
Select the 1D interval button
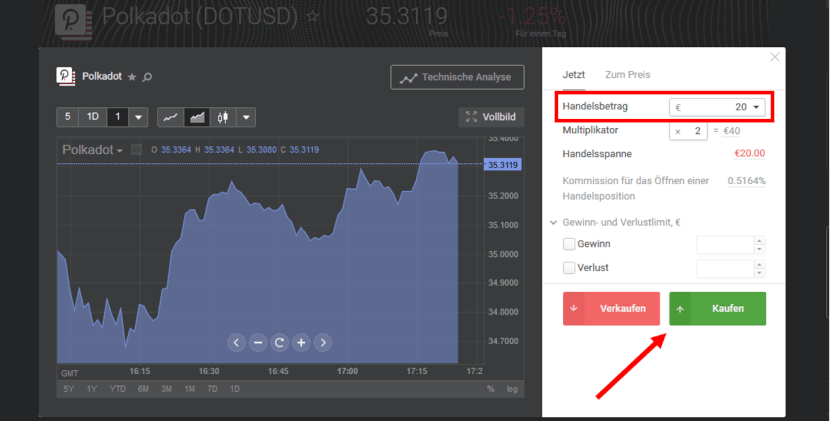pyautogui.click(x=93, y=117)
